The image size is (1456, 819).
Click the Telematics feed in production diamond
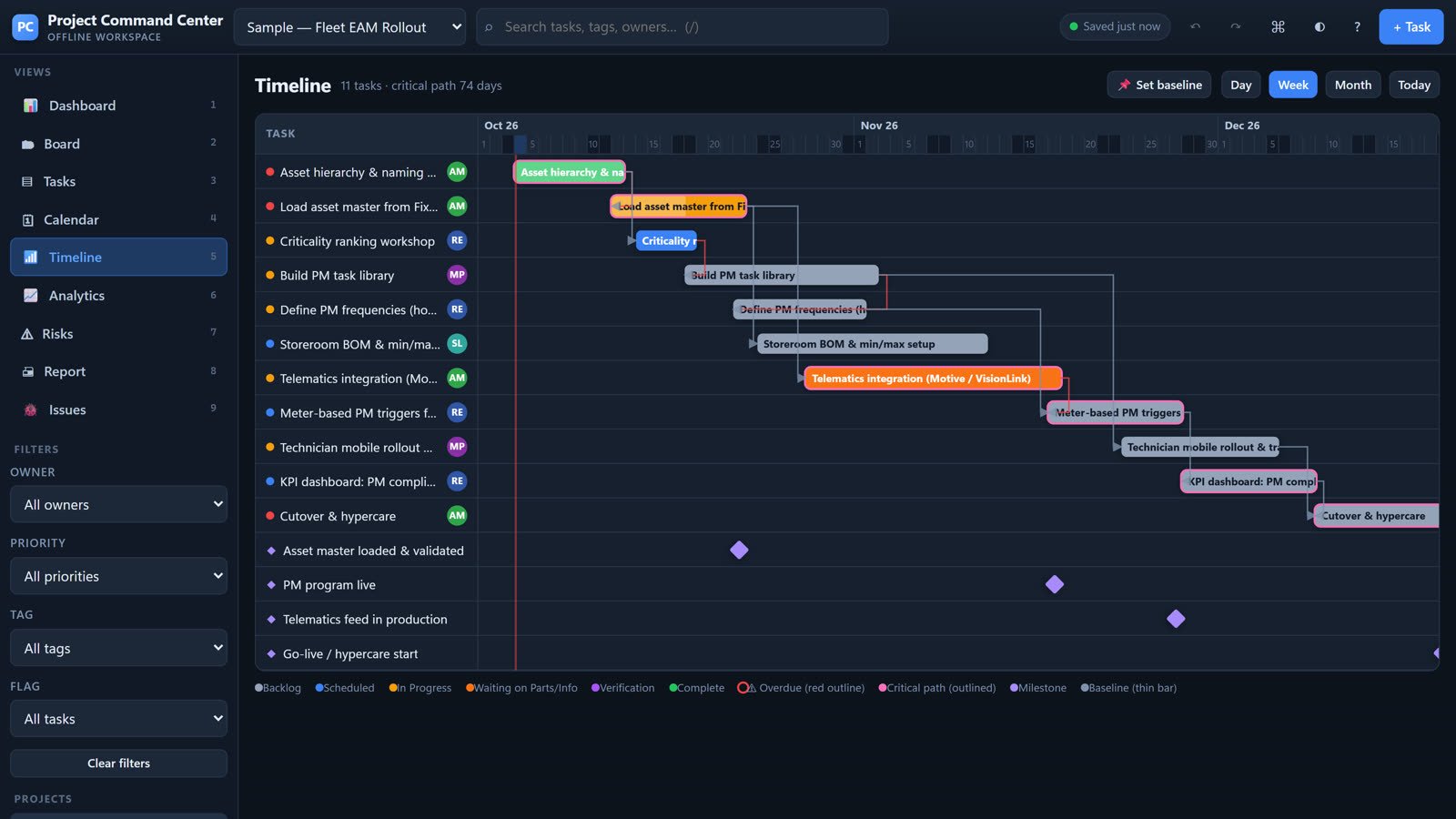pyautogui.click(x=1176, y=619)
